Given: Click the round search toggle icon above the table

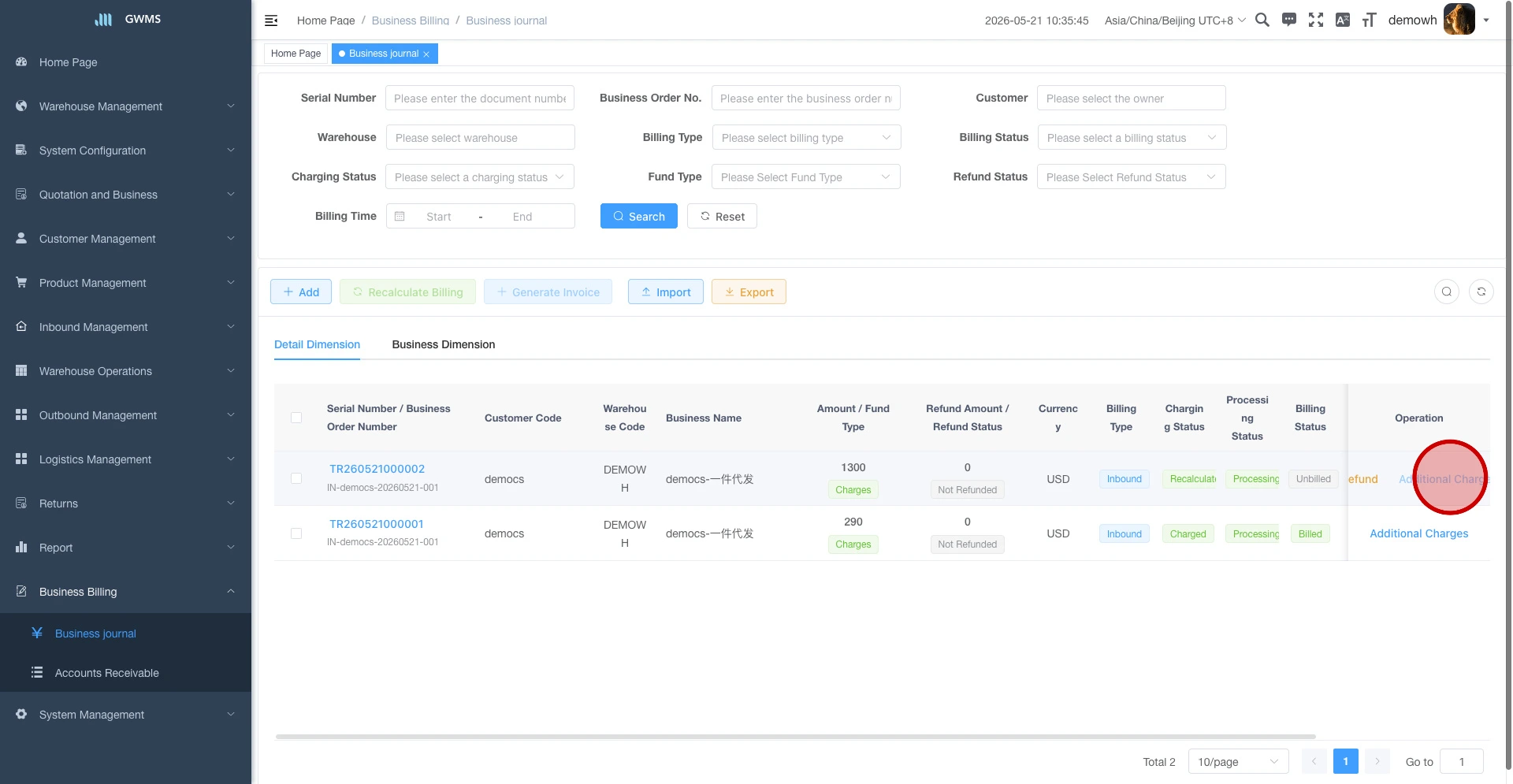Looking at the screenshot, I should tap(1447, 292).
